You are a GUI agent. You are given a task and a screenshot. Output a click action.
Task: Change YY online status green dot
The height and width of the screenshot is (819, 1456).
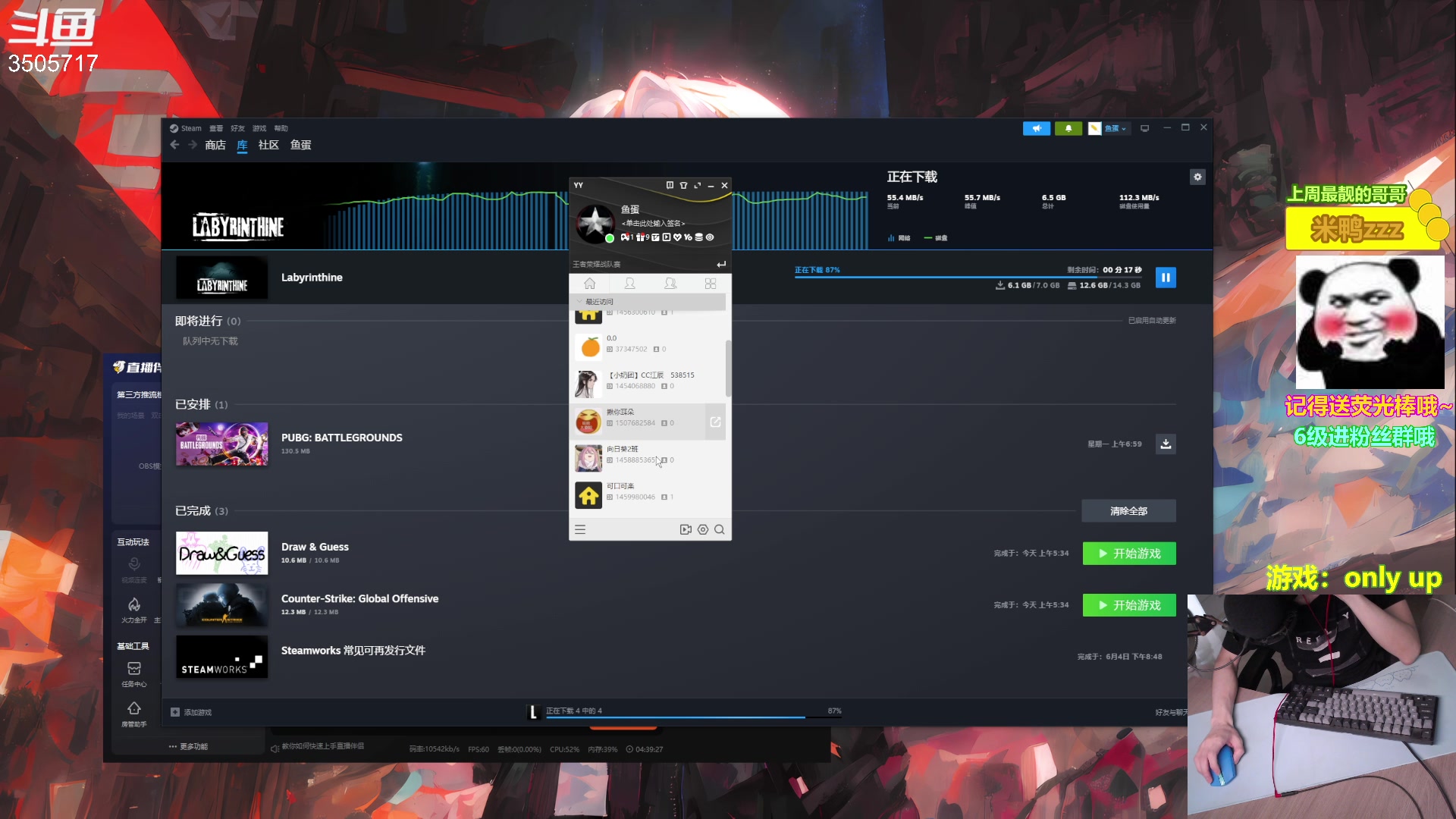pos(610,238)
